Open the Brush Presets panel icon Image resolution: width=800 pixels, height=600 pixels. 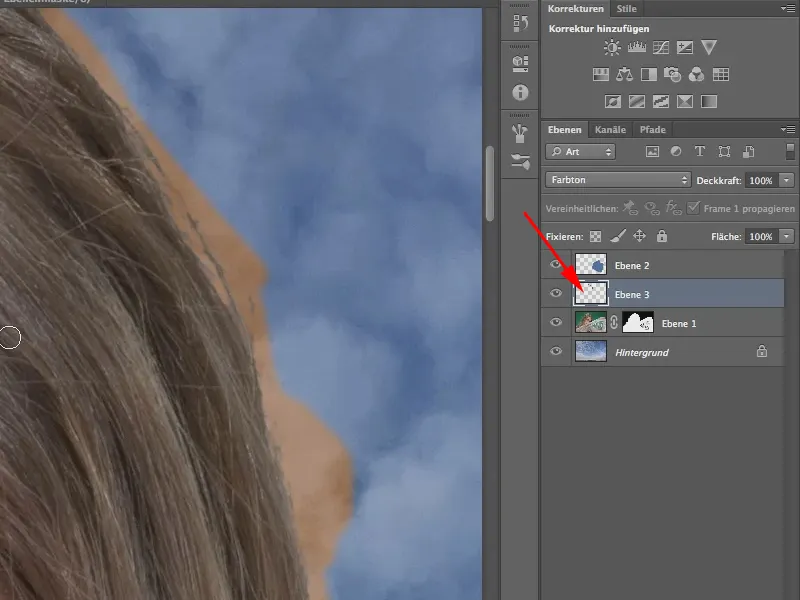520,162
